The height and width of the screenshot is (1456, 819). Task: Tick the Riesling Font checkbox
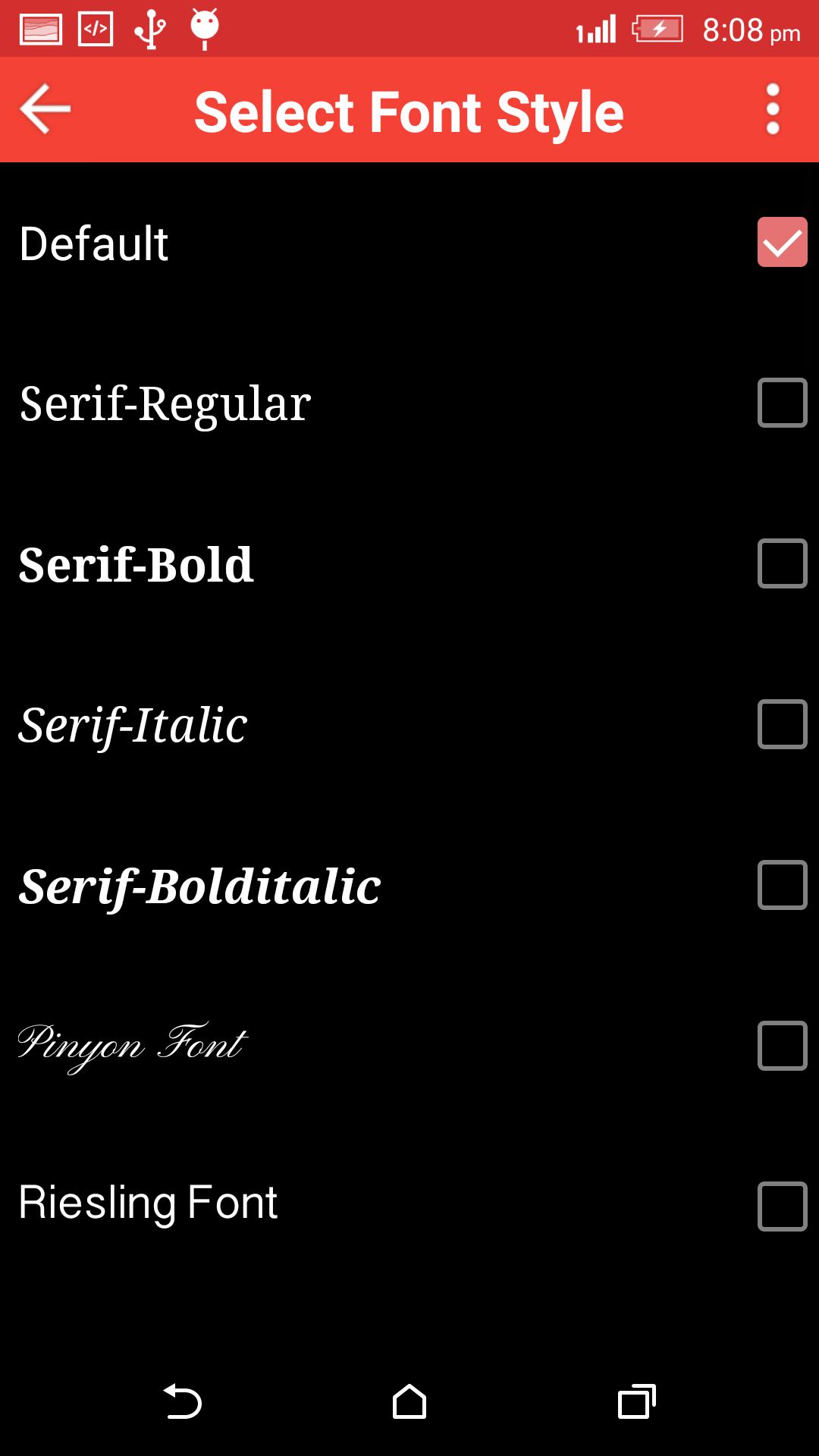(x=782, y=1207)
